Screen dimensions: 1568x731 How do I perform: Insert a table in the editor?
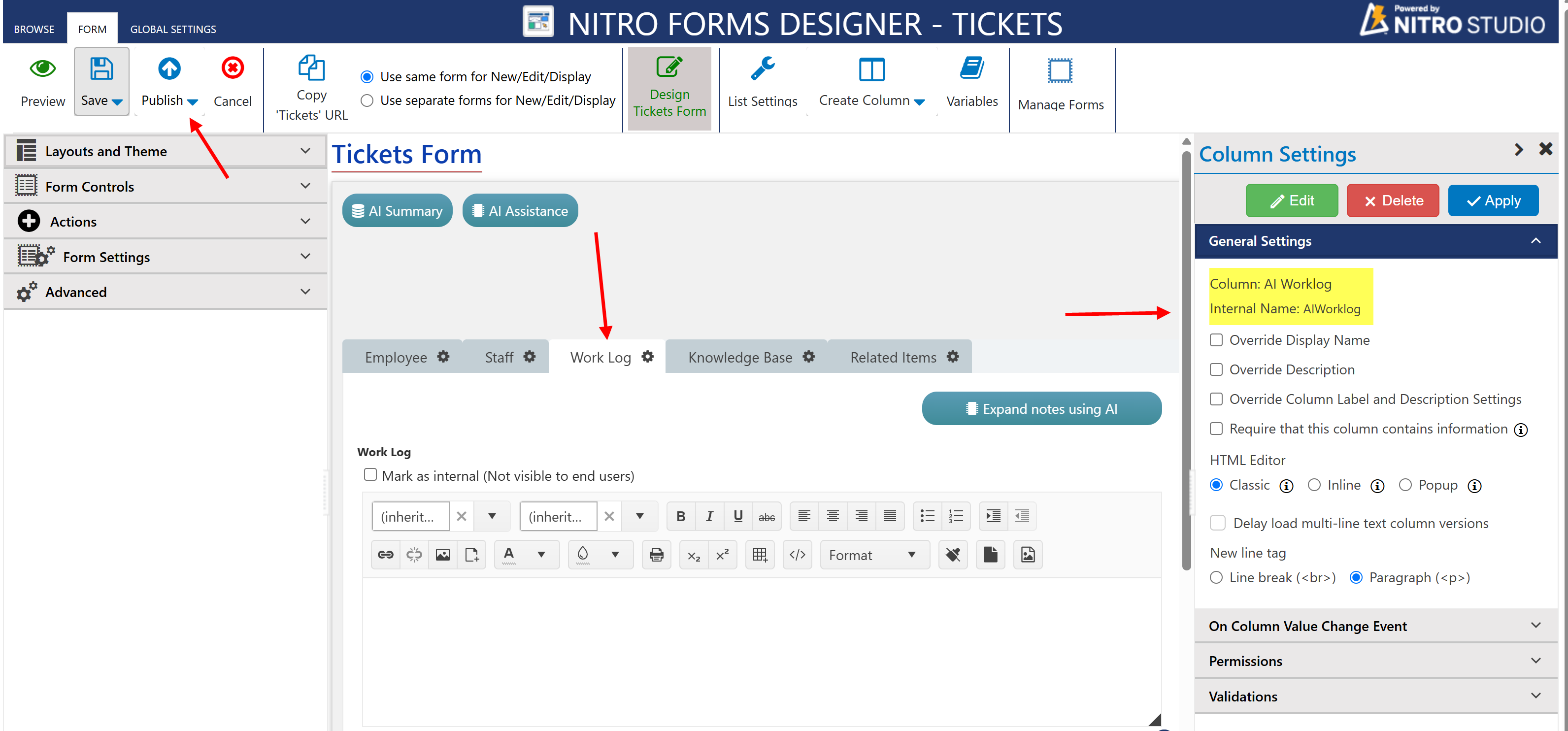click(x=759, y=555)
